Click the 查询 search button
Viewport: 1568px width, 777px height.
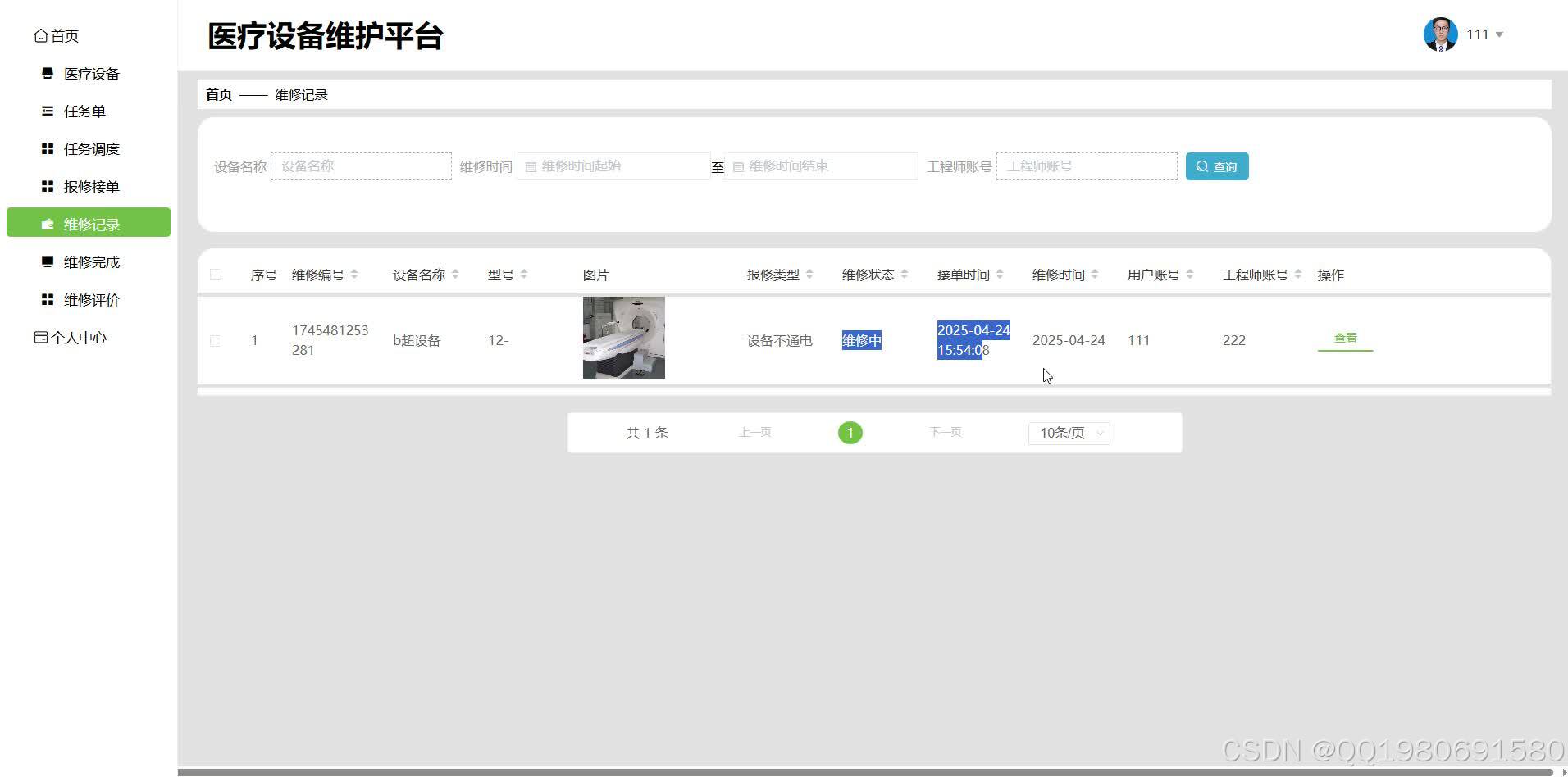(x=1217, y=166)
